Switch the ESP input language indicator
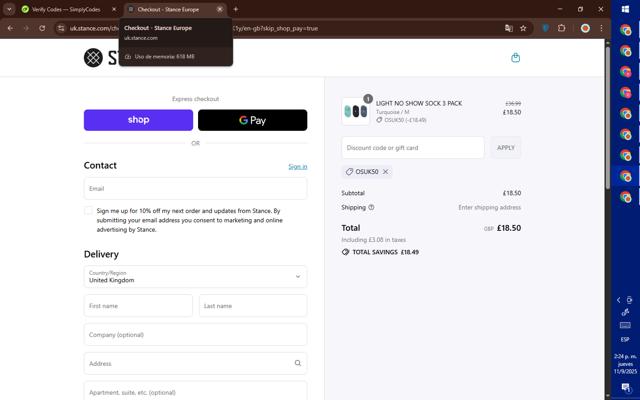The image size is (640, 400). 625,340
